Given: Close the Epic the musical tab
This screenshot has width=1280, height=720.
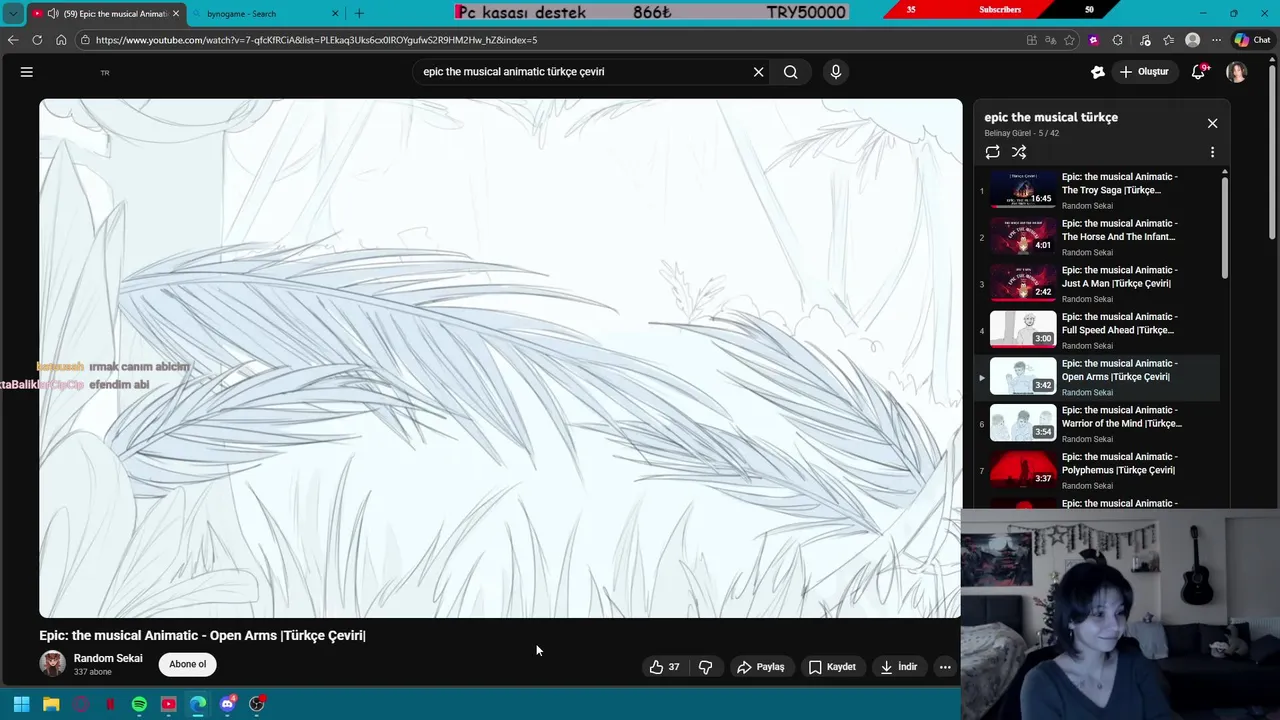Looking at the screenshot, I should pyautogui.click(x=176, y=14).
